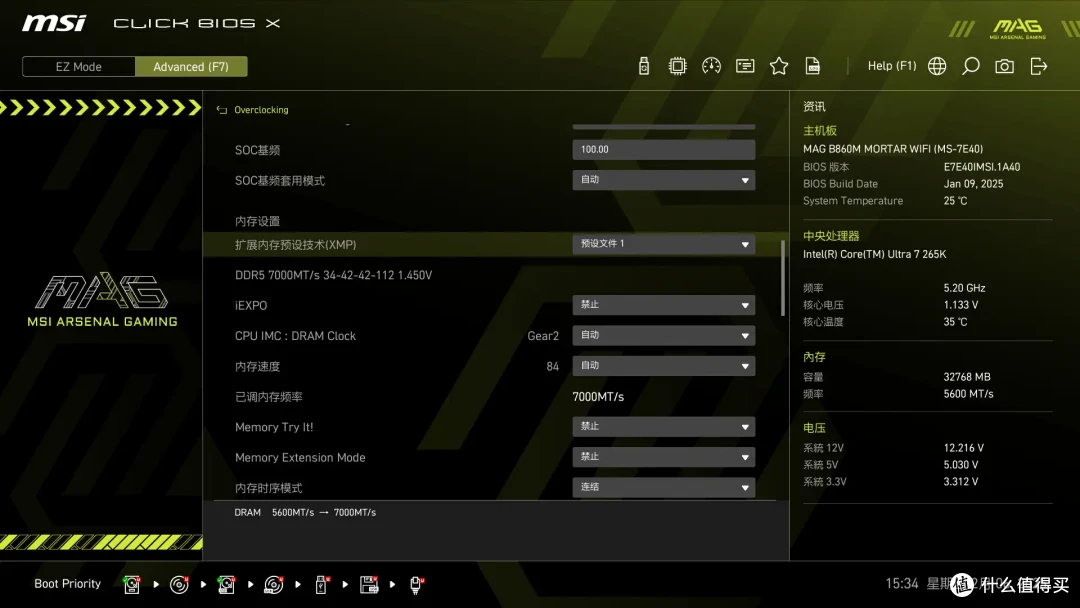Click the 32768 MB memory capacity
Image resolution: width=1080 pixels, height=608 pixels.
[x=967, y=377]
